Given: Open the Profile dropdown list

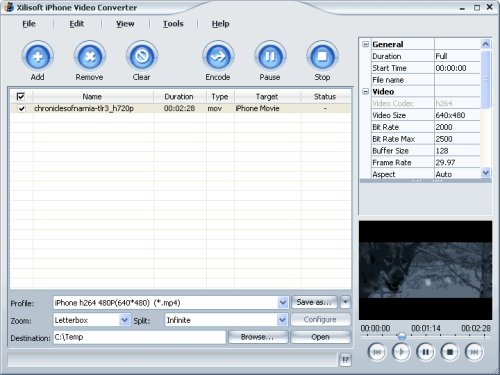Looking at the screenshot, I should click(283, 303).
